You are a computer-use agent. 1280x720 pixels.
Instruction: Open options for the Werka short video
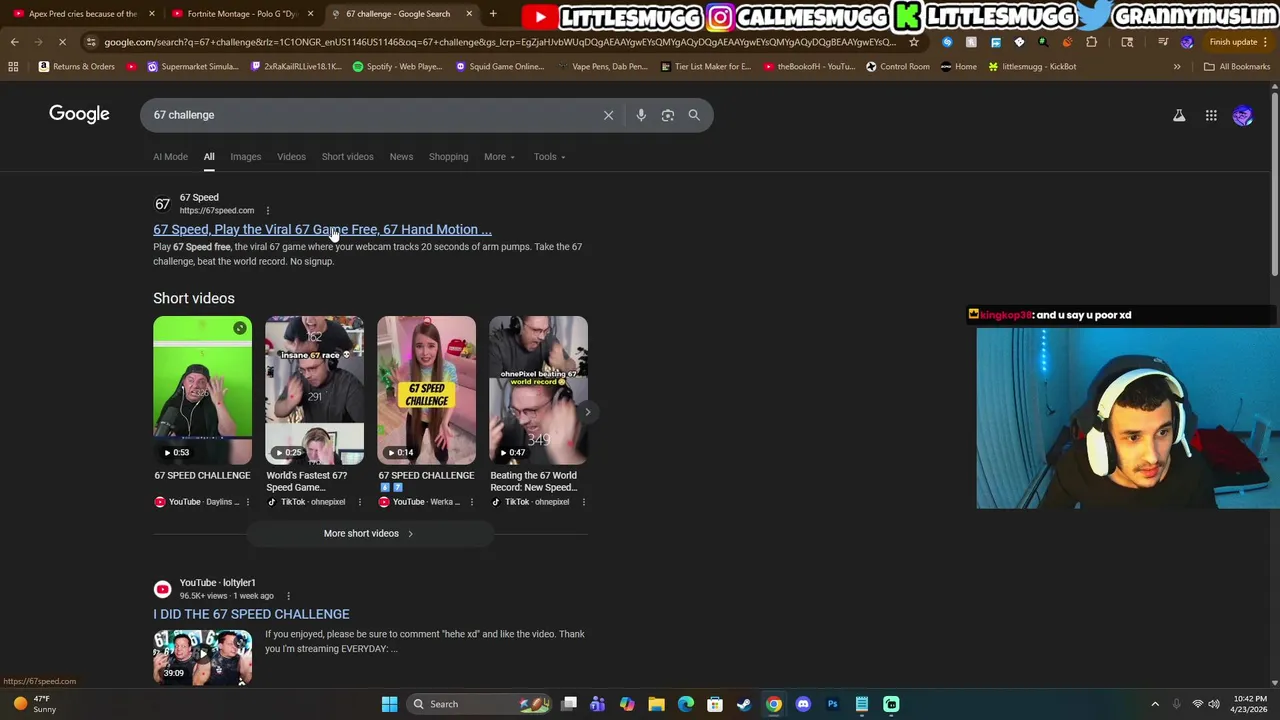[472, 502]
